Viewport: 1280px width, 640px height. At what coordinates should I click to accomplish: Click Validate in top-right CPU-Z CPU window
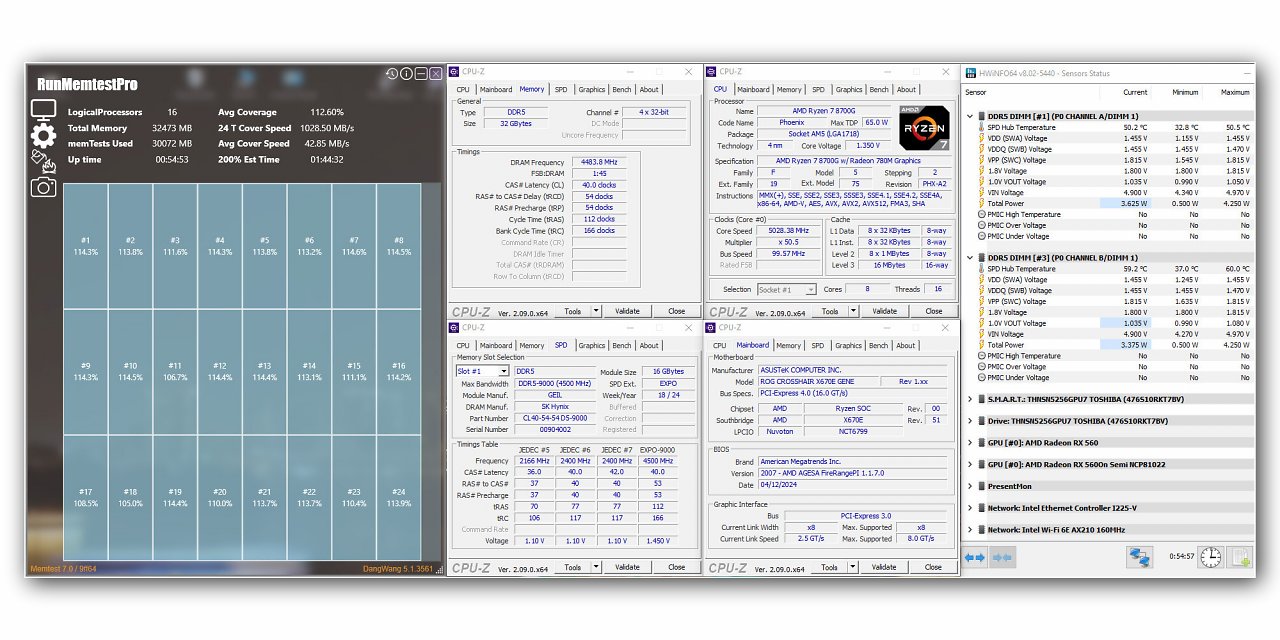884,311
